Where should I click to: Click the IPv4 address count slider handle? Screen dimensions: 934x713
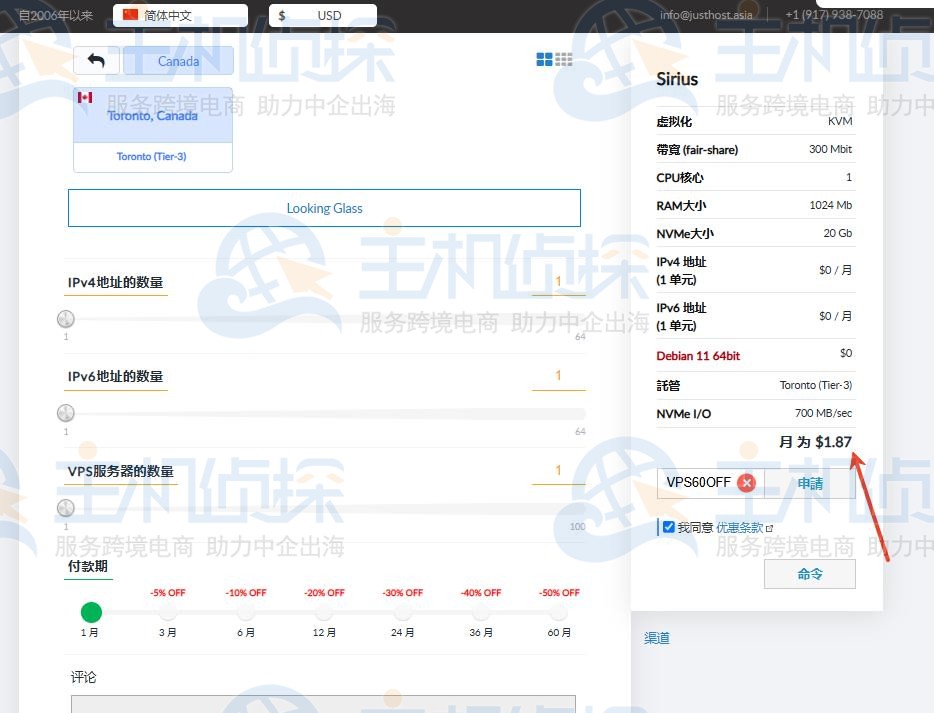coord(66,319)
